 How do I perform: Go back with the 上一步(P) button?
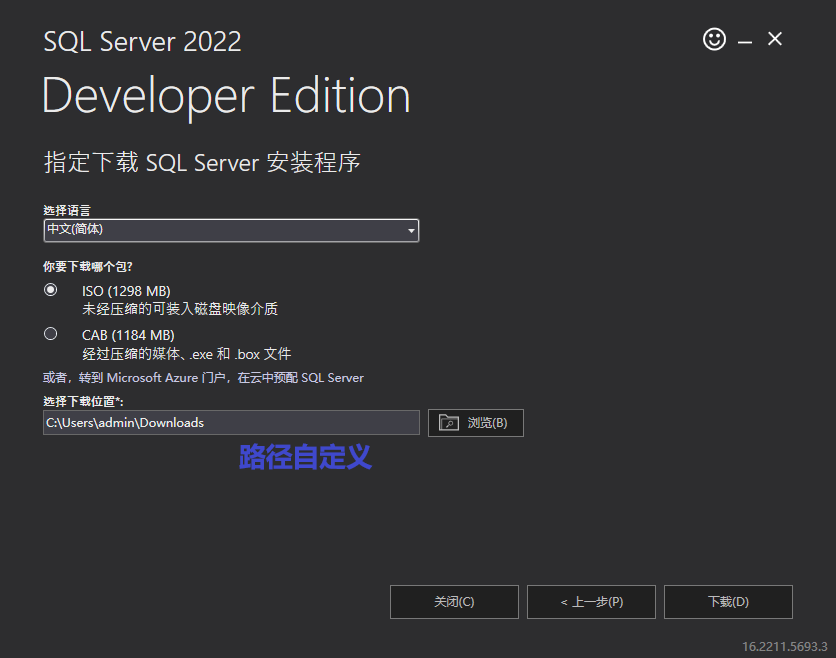click(591, 602)
